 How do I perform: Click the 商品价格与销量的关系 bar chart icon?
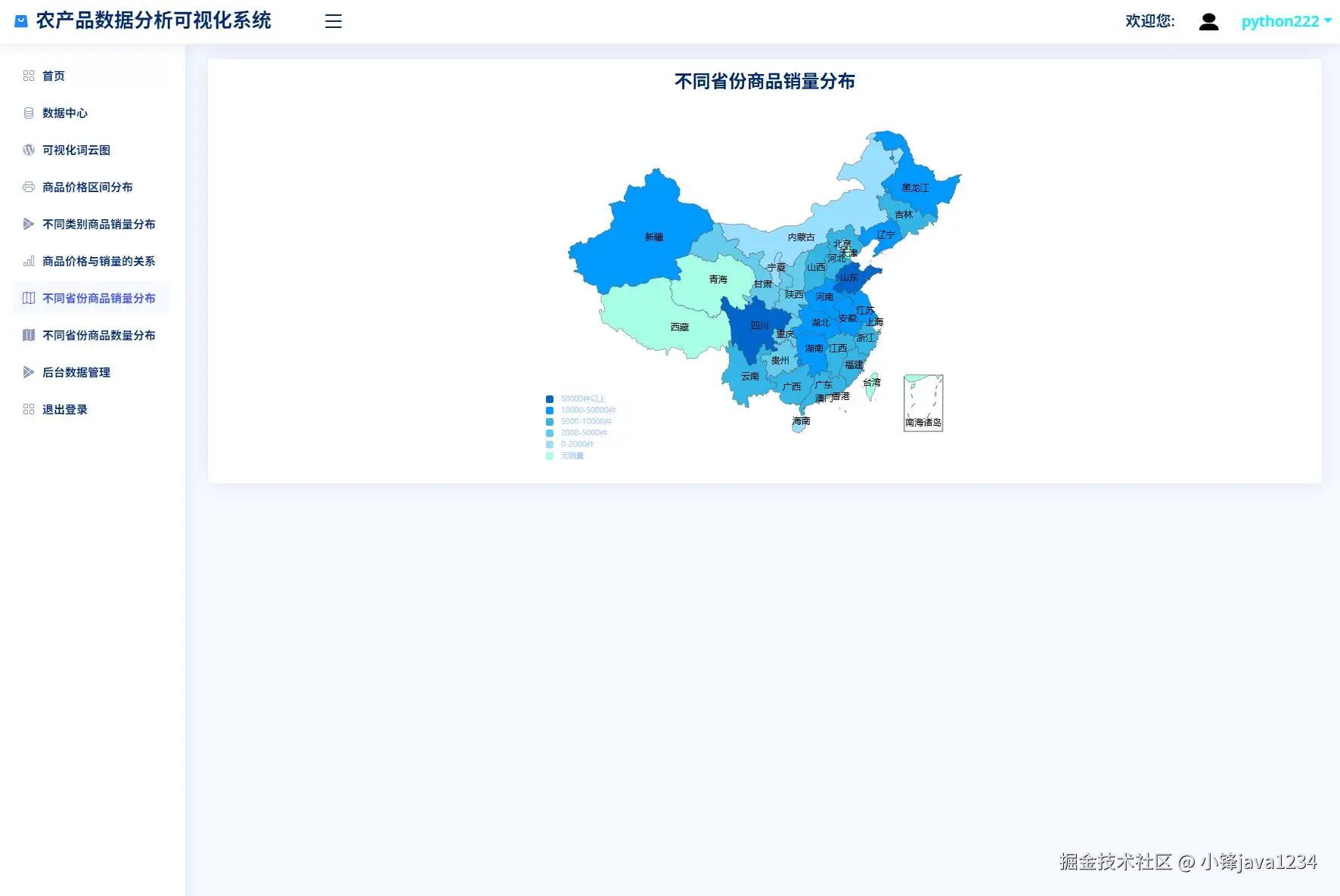click(x=29, y=261)
